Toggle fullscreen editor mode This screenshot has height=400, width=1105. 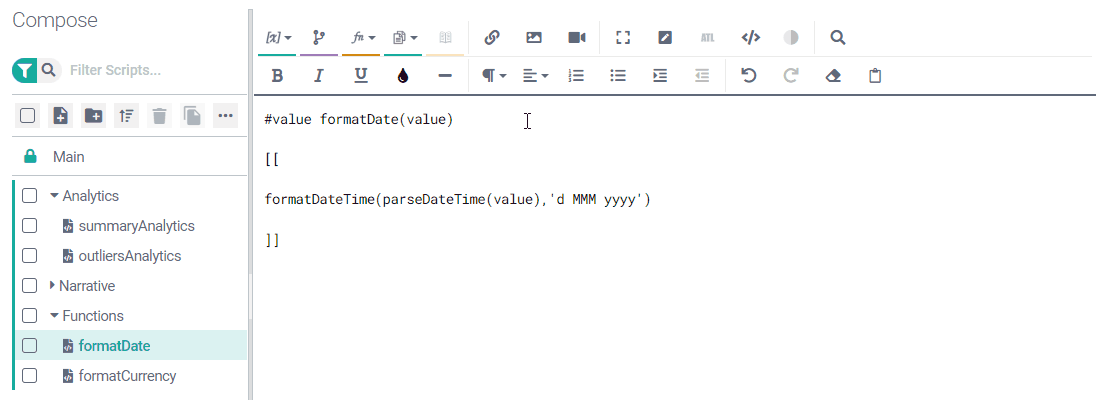pyautogui.click(x=622, y=38)
